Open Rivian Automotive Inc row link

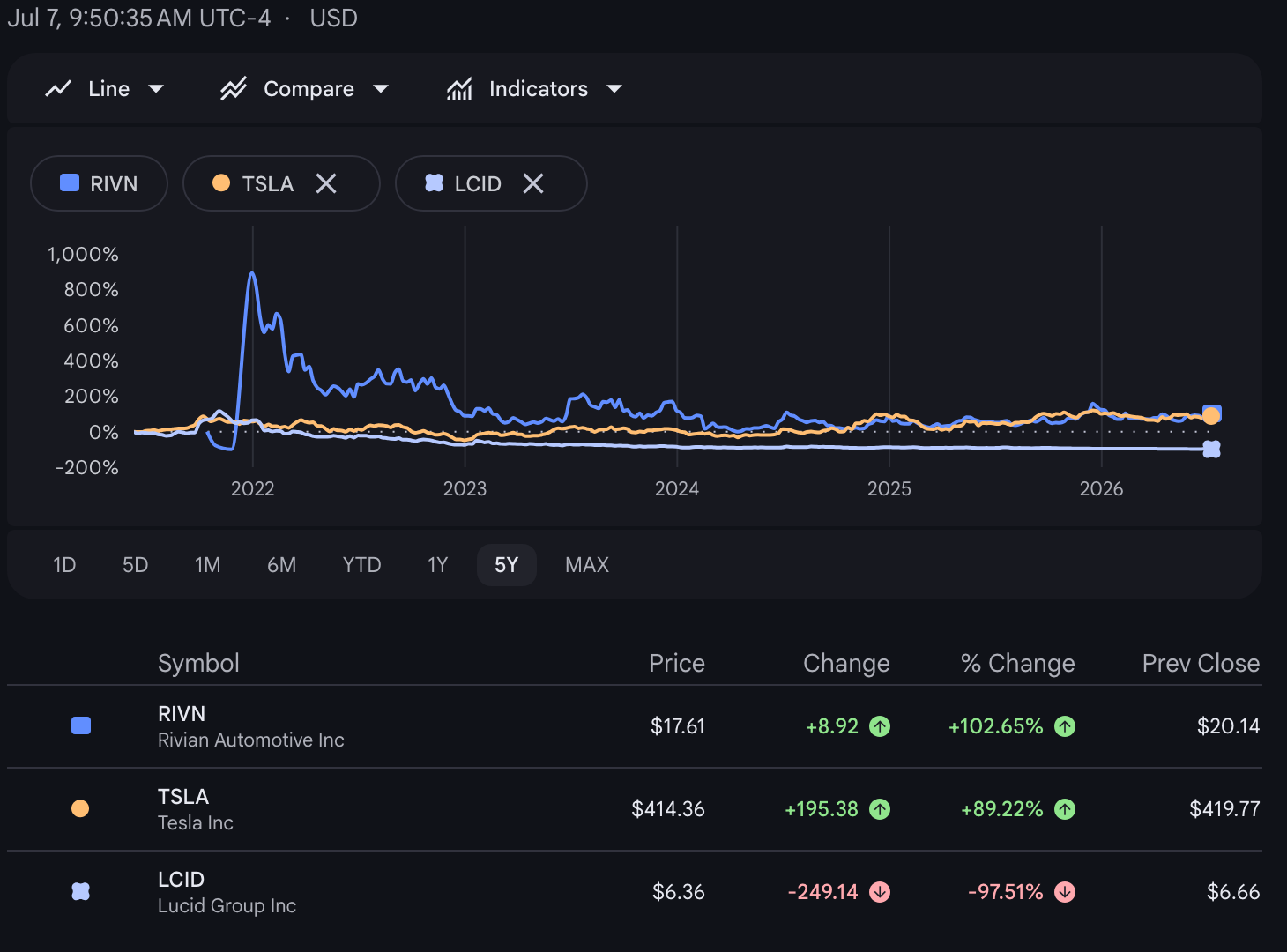251,726
